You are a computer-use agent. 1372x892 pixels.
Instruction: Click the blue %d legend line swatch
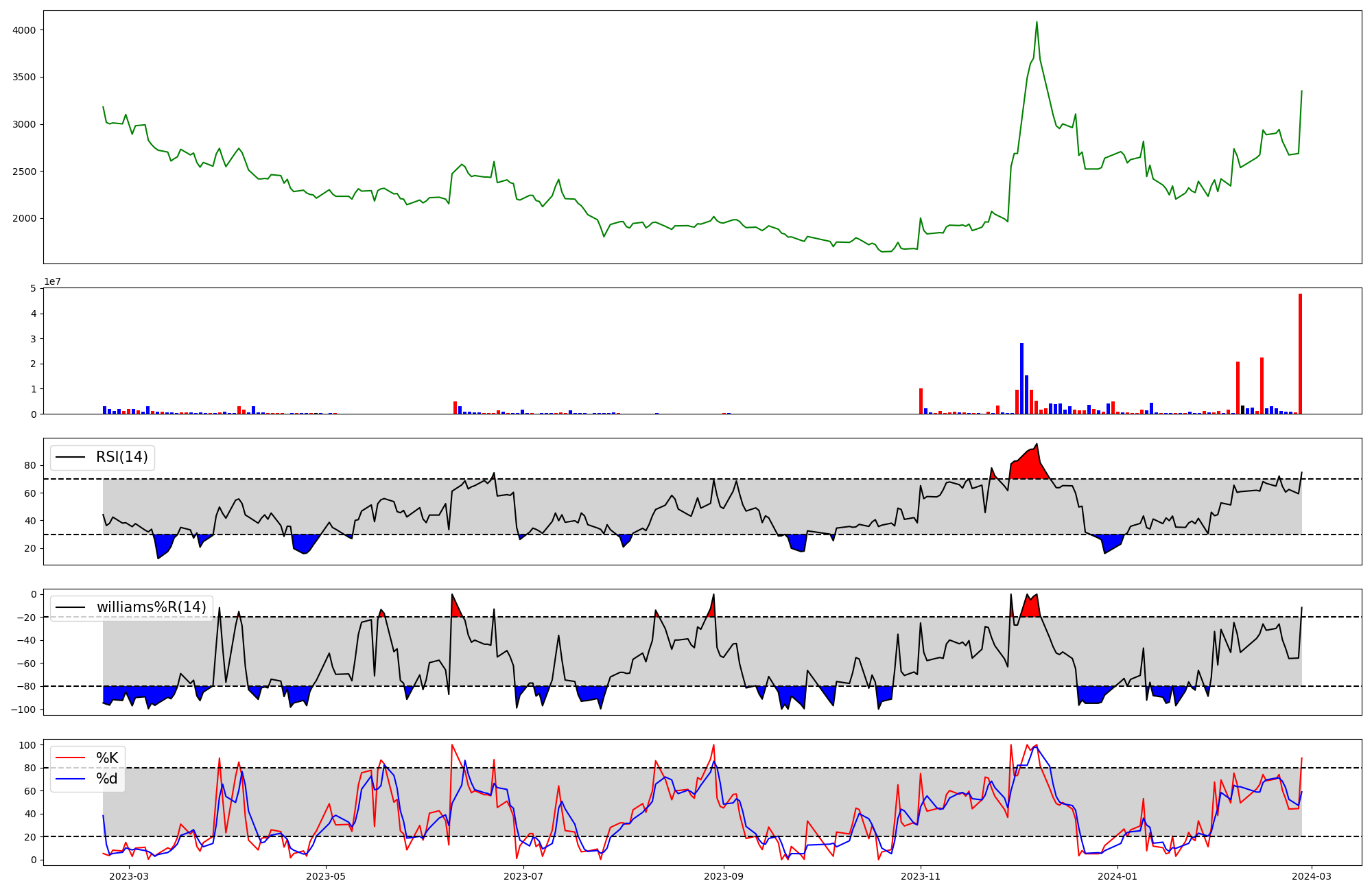click(x=70, y=779)
